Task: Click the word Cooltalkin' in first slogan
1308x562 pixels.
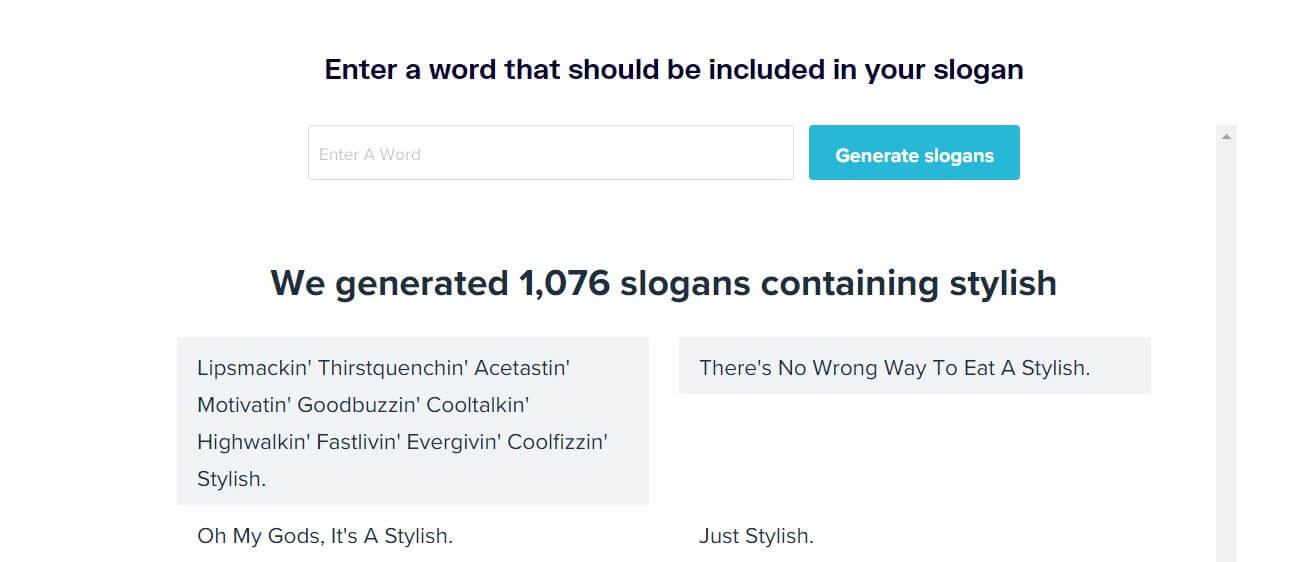Action: 478,405
